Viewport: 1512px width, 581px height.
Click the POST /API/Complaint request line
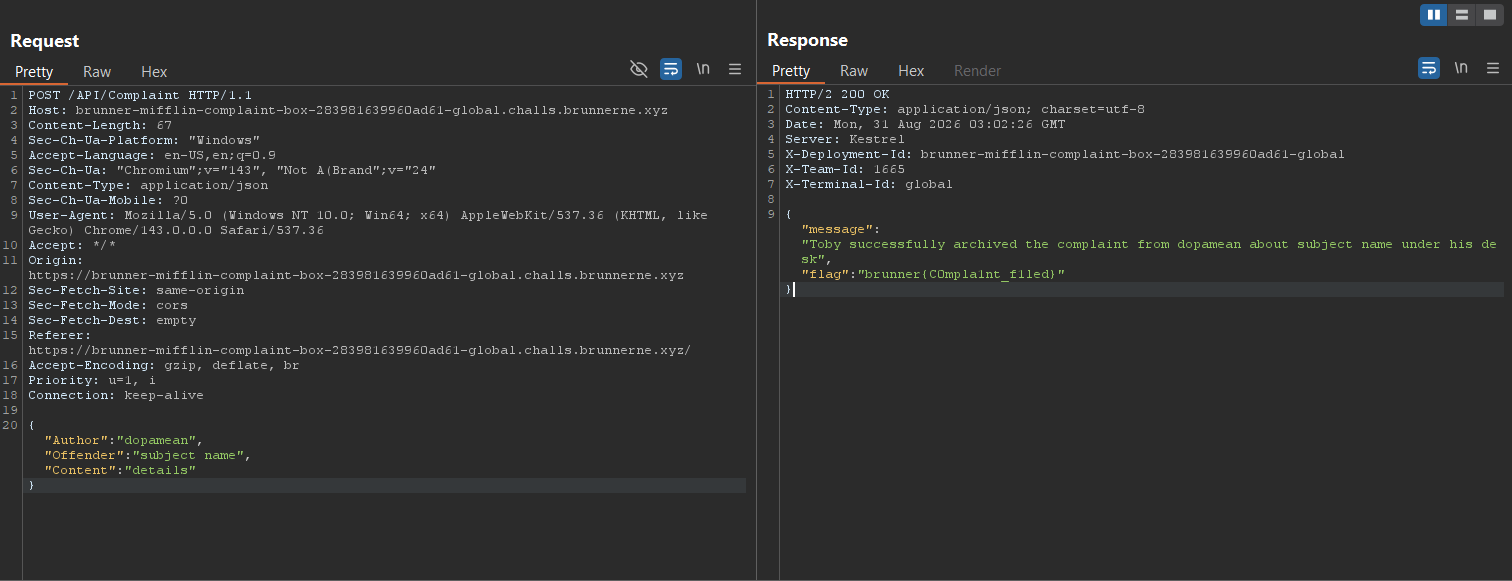140,95
